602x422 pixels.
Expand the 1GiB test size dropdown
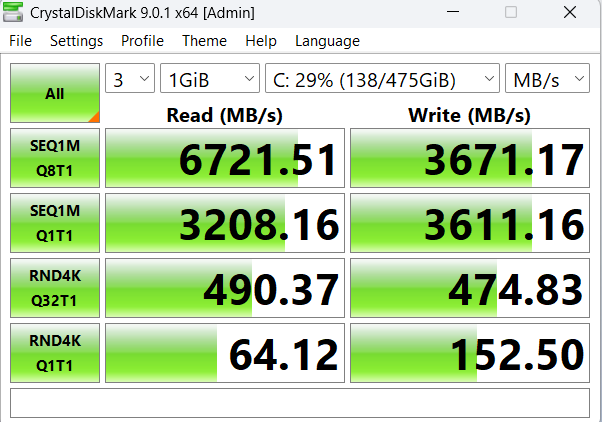point(210,79)
